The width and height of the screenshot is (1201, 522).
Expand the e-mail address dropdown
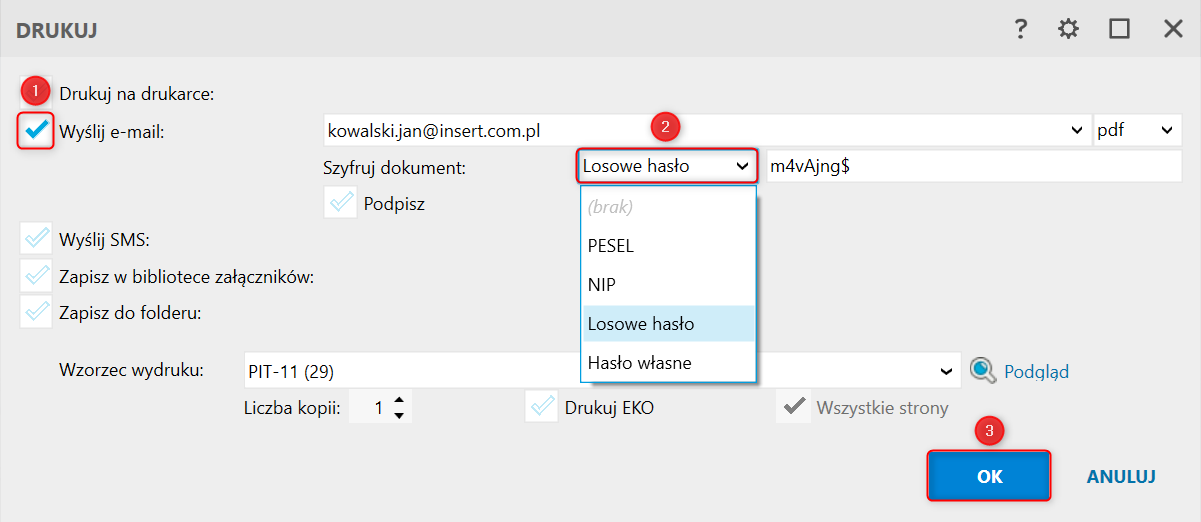[x=1077, y=130]
